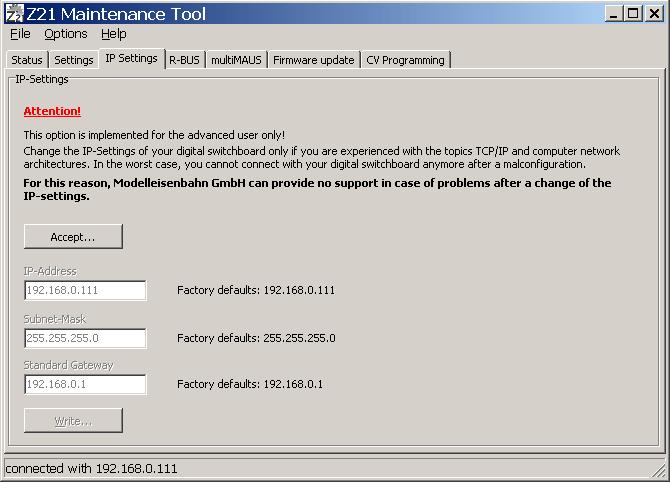Viewport: 670px width, 483px height.
Task: Click the Standard Gateway field label
Action: (x=68, y=365)
